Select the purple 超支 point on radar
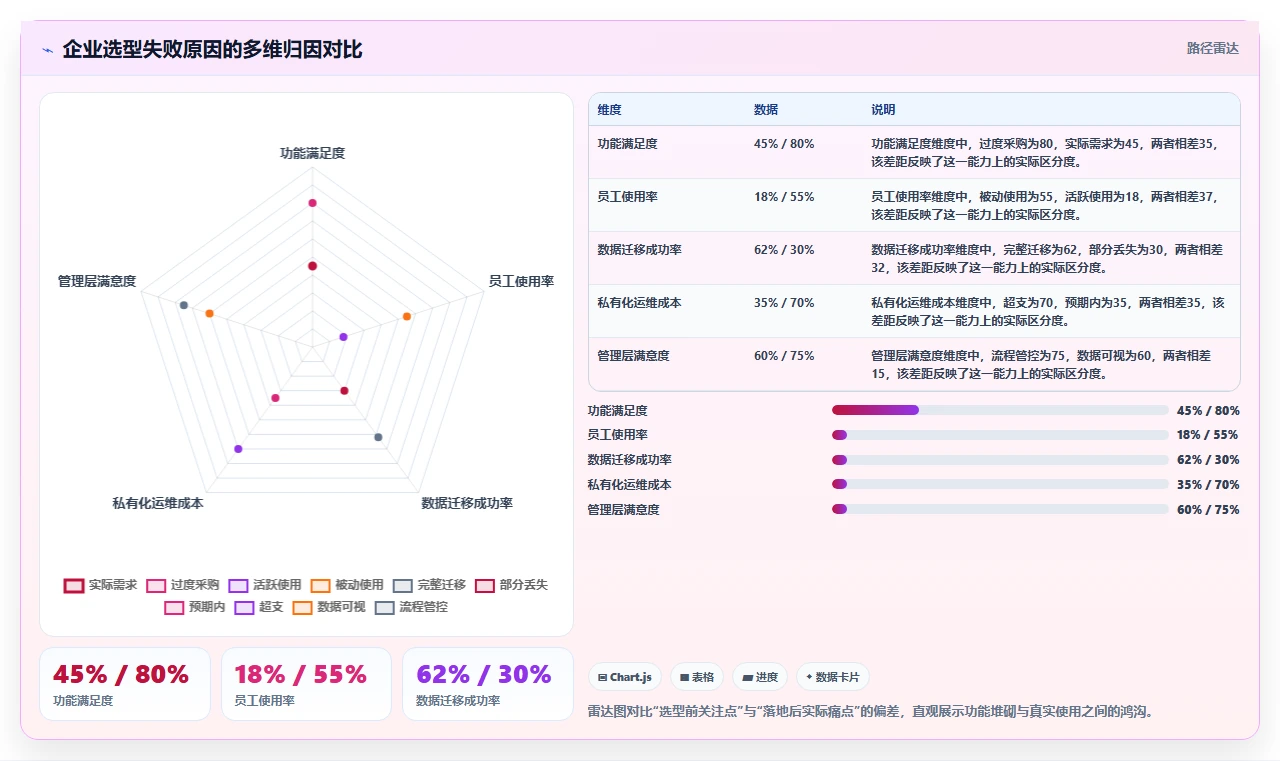Viewport: 1280px width, 761px height. (238, 449)
